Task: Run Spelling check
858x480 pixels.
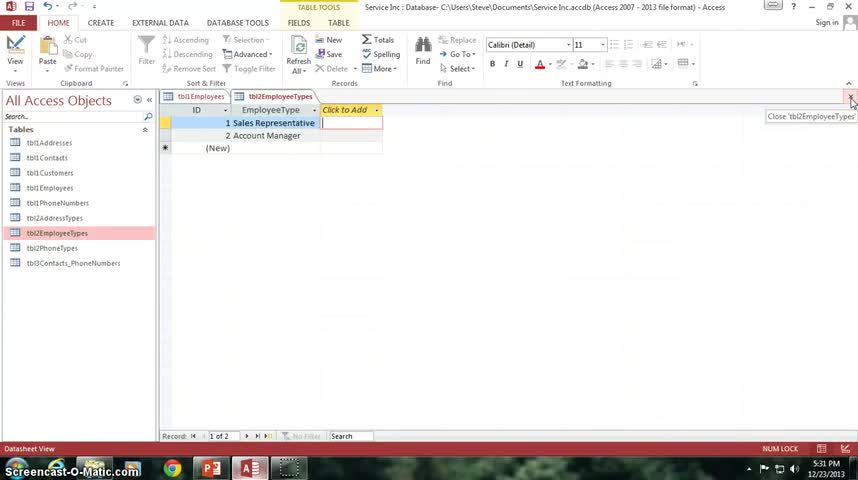Action: point(381,54)
